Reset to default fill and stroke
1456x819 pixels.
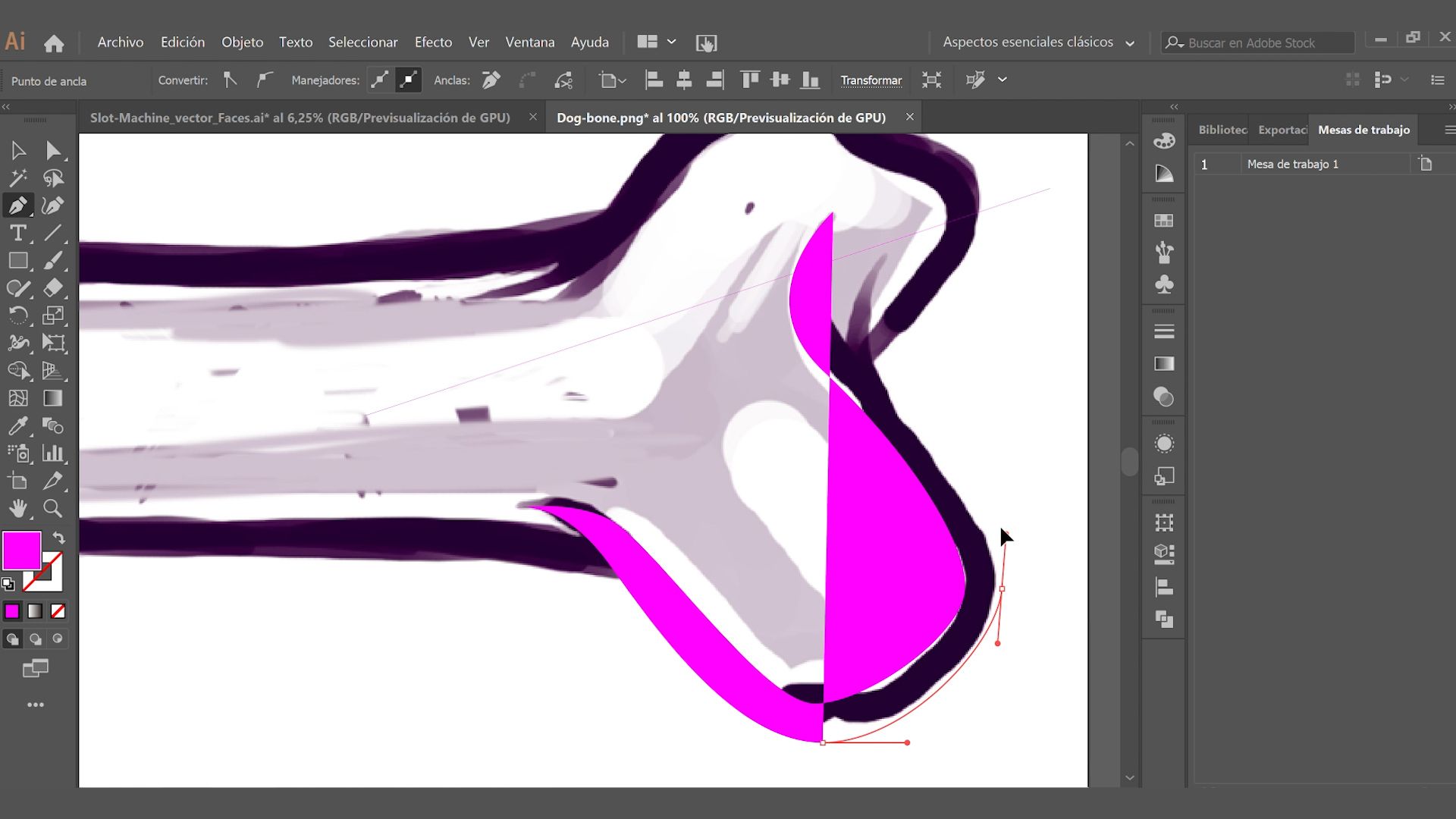click(x=8, y=584)
